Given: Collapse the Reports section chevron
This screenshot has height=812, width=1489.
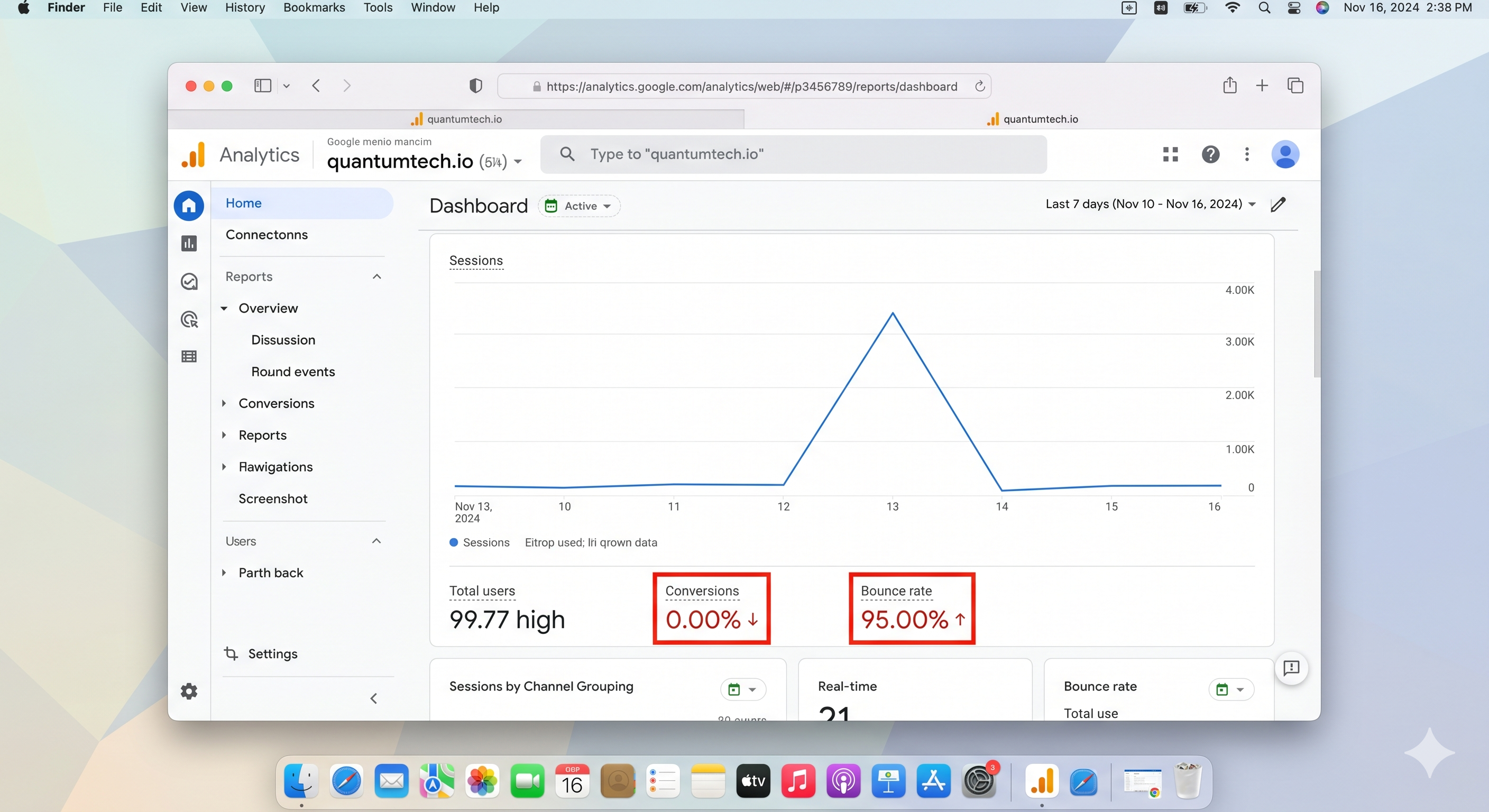Looking at the screenshot, I should coord(377,276).
